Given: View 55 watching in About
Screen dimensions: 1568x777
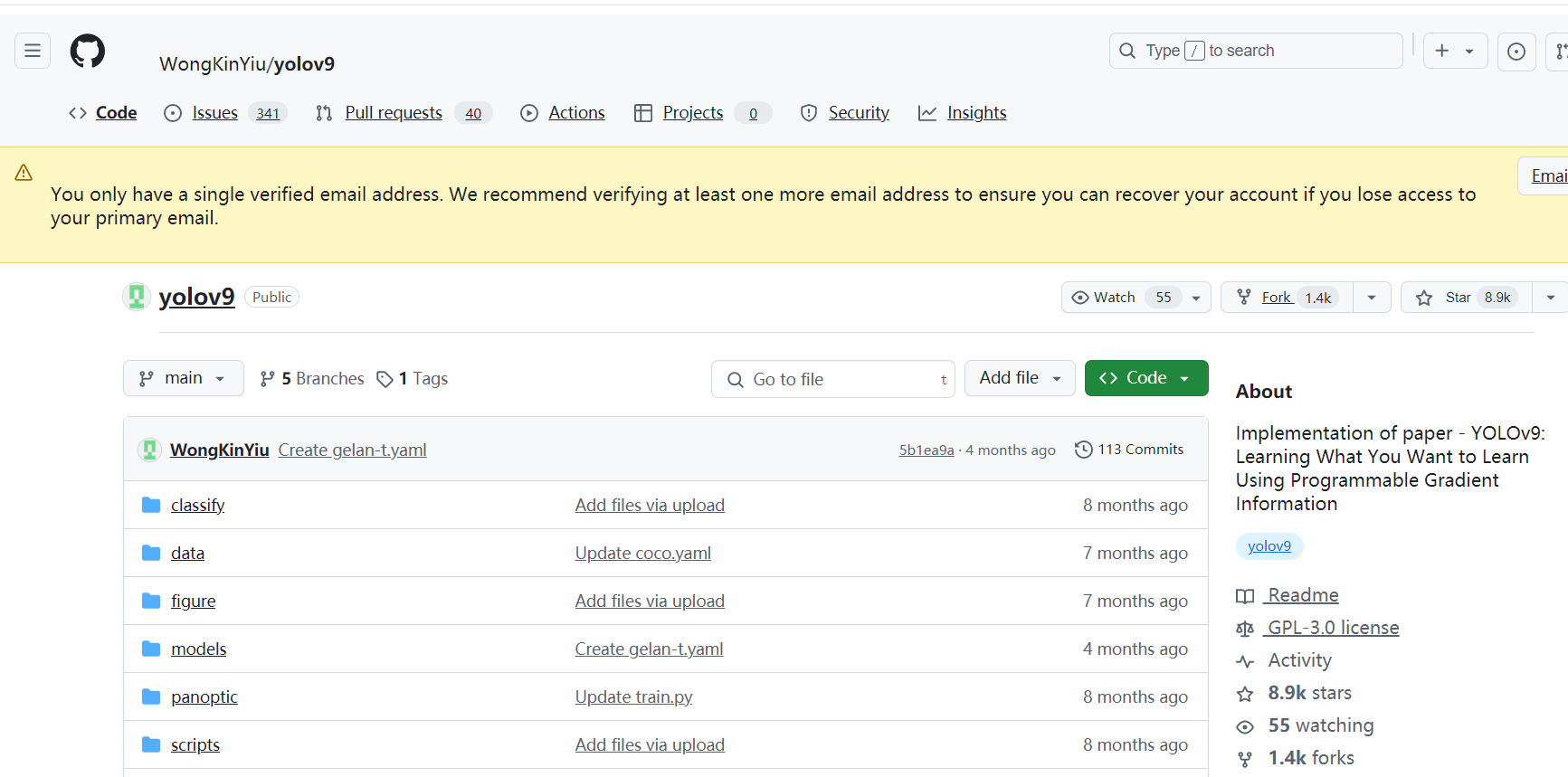Looking at the screenshot, I should tap(1305, 725).
